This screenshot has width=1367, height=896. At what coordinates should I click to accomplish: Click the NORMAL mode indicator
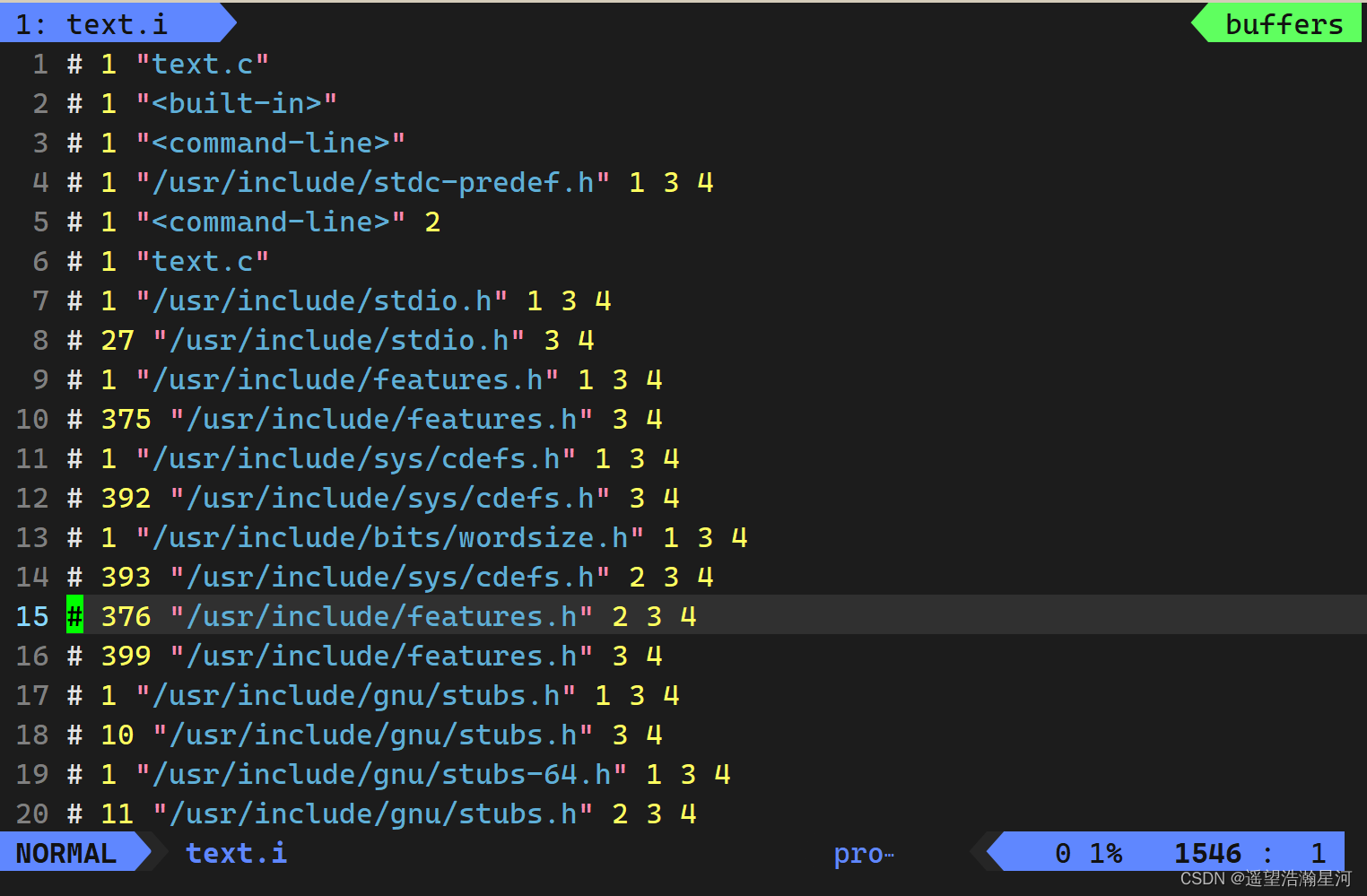[66, 853]
